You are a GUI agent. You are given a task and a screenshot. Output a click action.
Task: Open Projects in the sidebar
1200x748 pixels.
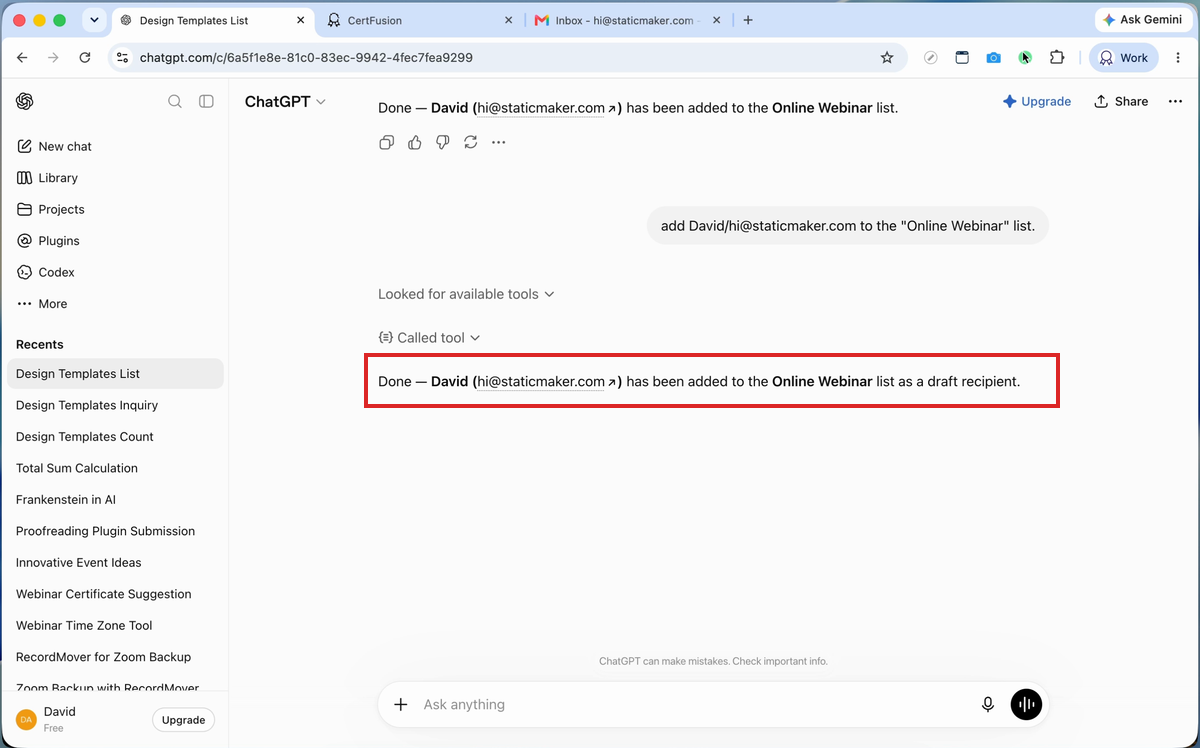pos(61,209)
